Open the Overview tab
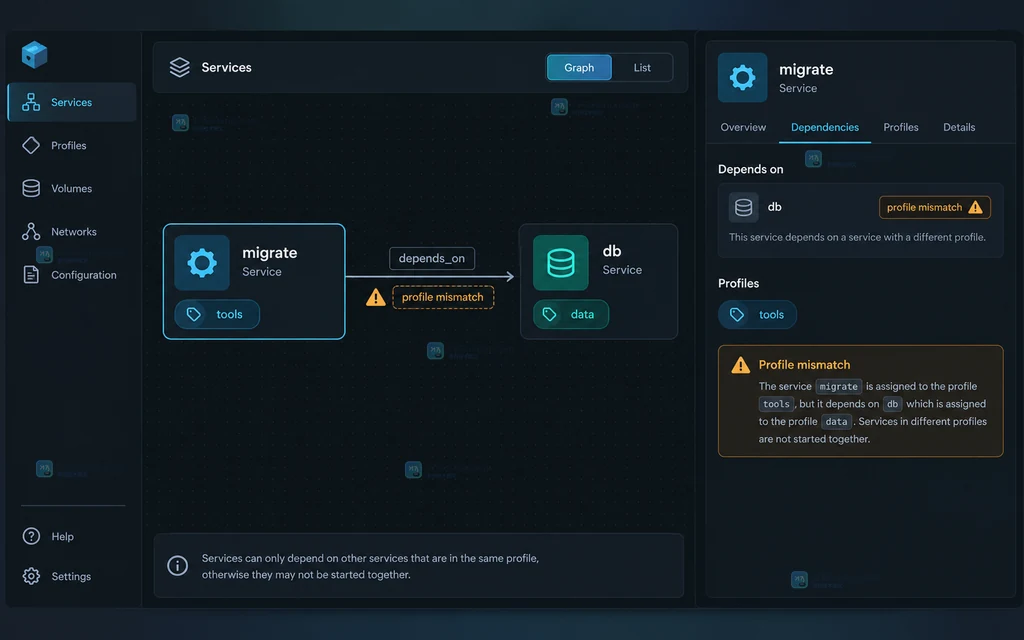Screen dimensions: 1024x640 coord(743,127)
